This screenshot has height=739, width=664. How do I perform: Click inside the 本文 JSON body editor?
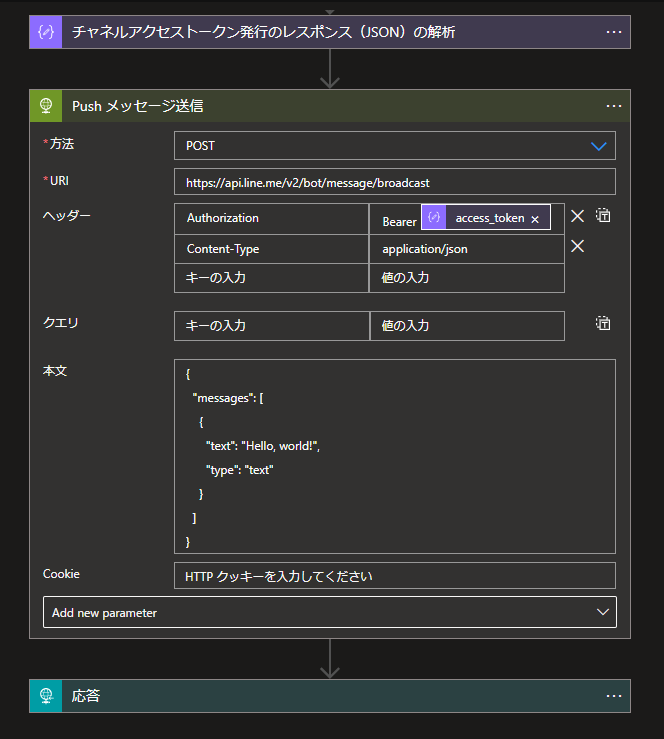395,456
